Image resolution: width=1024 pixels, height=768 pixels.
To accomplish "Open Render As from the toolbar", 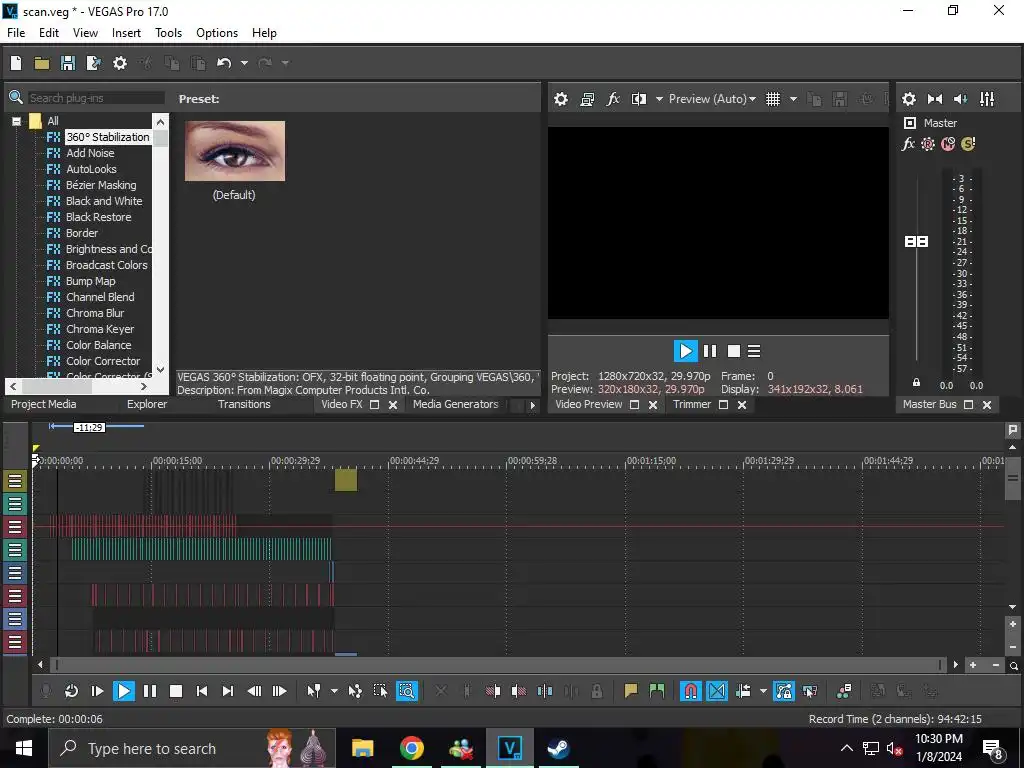I will click(93, 63).
